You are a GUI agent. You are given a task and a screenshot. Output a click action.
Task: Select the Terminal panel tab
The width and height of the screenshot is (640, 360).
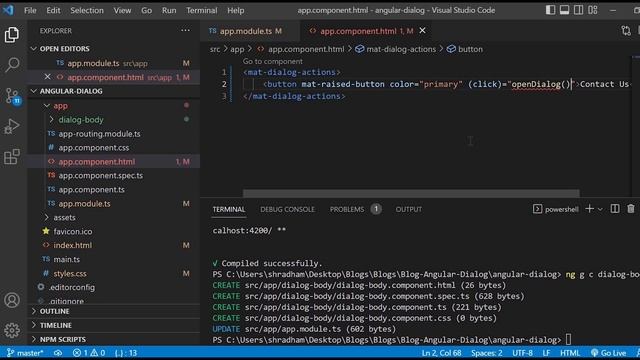pyautogui.click(x=229, y=209)
